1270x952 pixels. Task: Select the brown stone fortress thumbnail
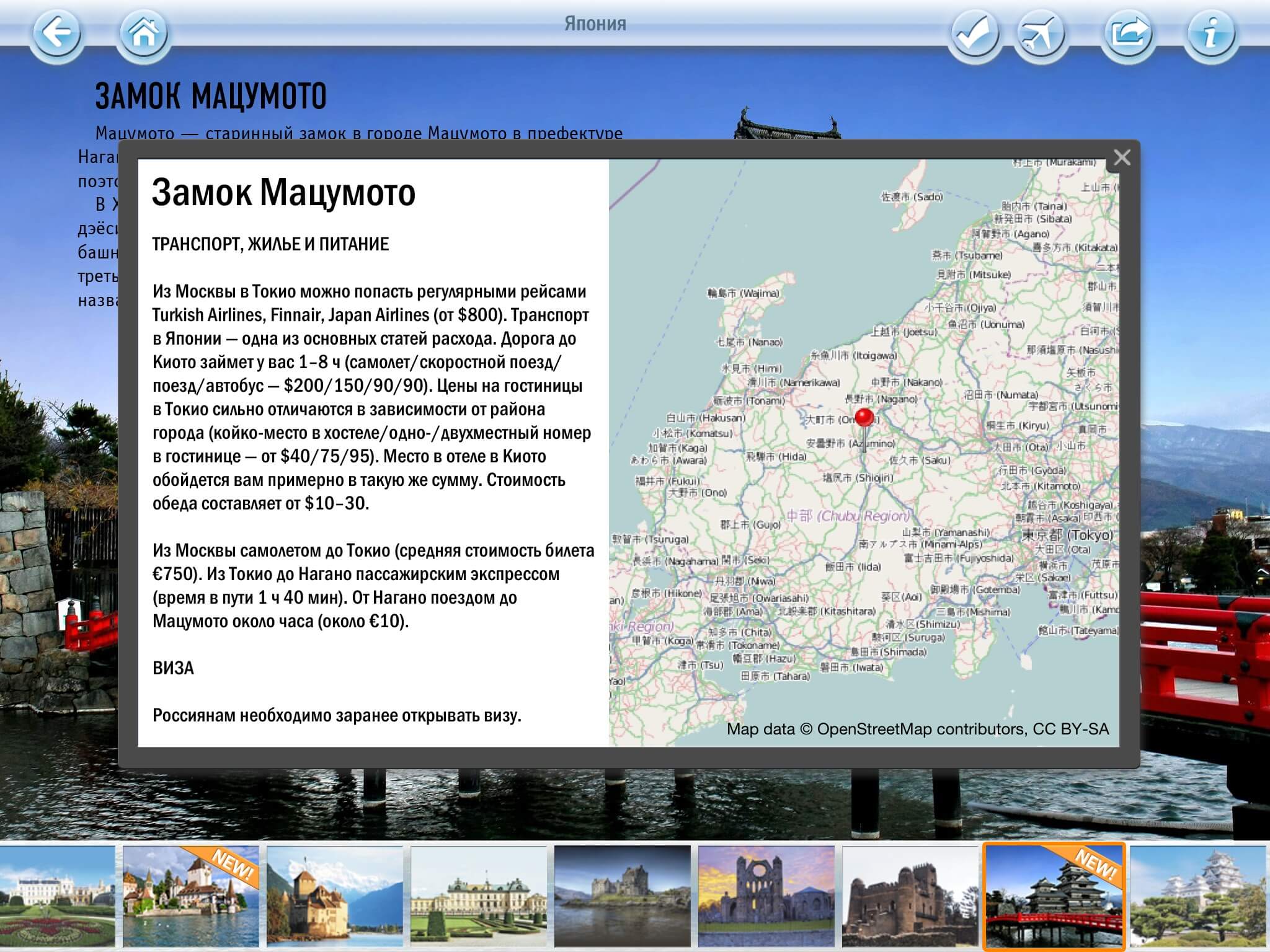910,896
